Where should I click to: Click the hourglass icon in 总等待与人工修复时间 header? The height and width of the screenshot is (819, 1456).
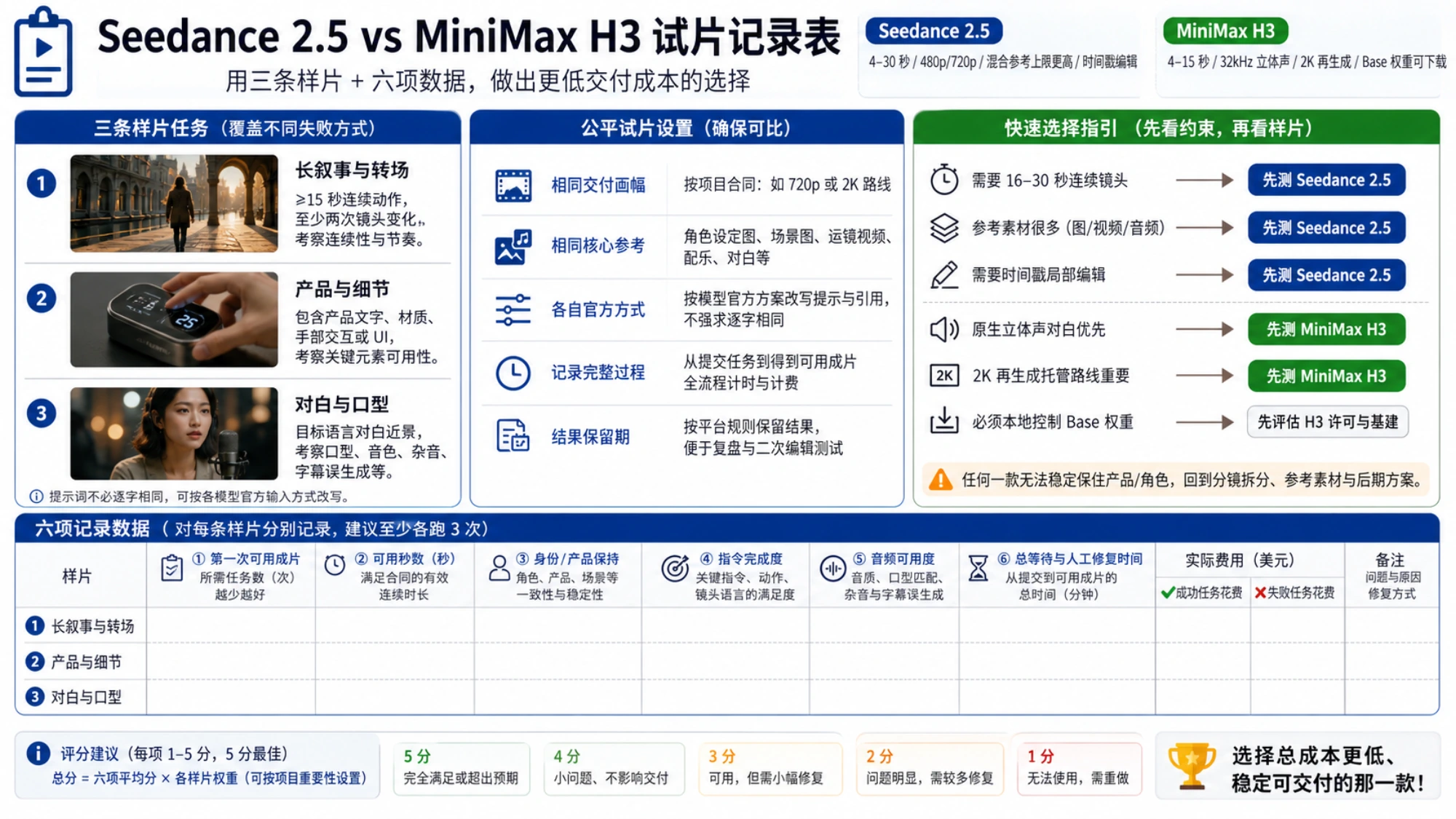(x=978, y=568)
